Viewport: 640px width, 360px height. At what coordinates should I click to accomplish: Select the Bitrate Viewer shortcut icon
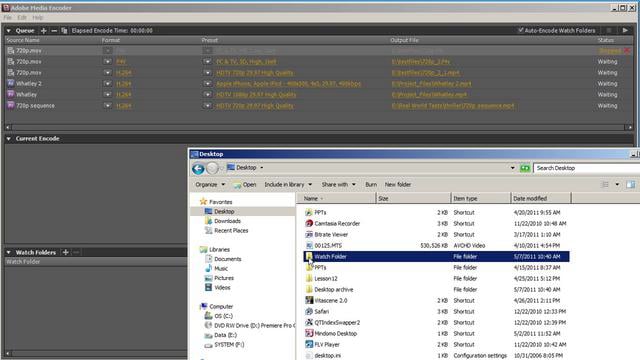click(309, 234)
